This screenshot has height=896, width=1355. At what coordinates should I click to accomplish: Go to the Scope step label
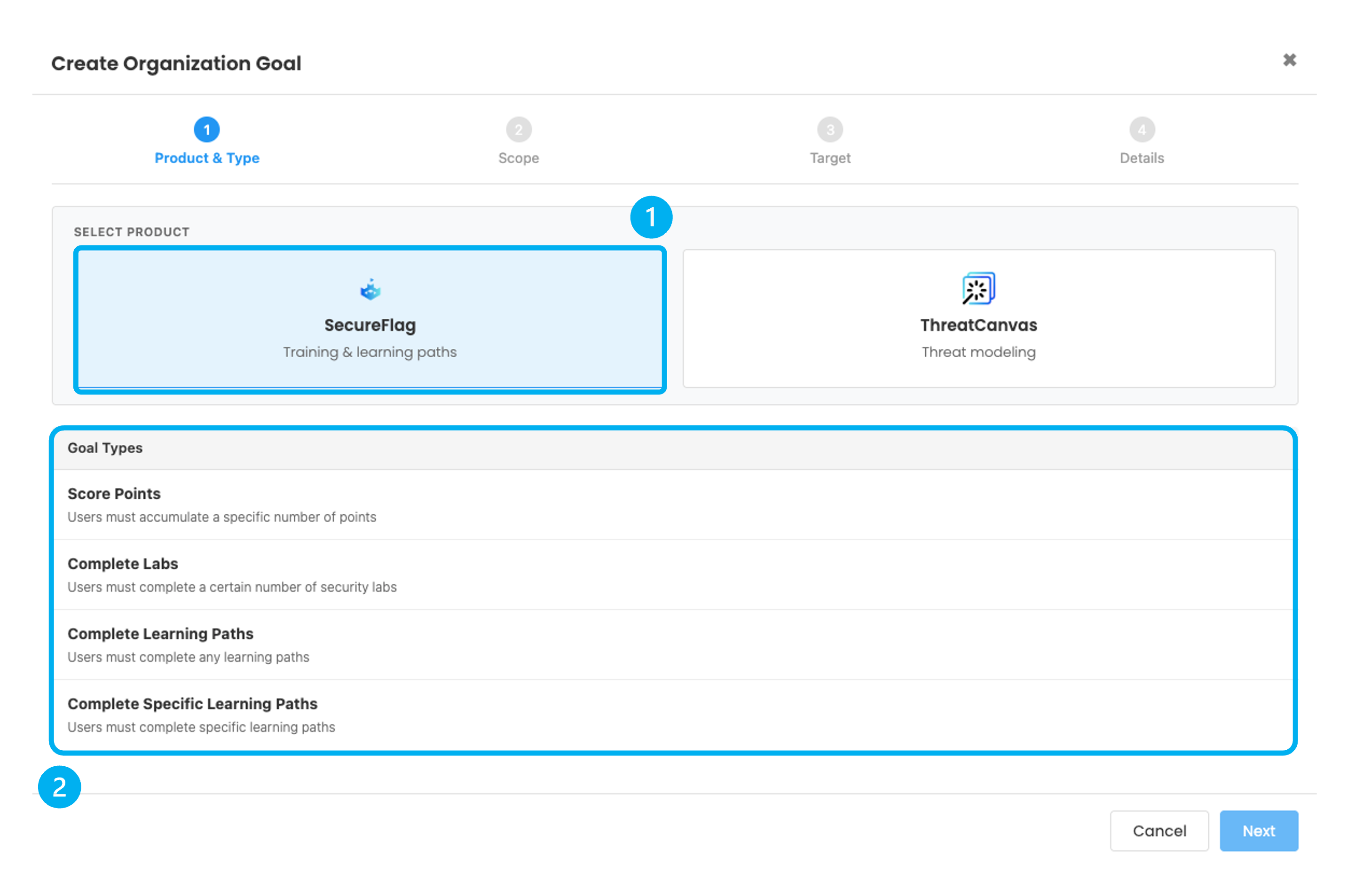click(x=518, y=158)
